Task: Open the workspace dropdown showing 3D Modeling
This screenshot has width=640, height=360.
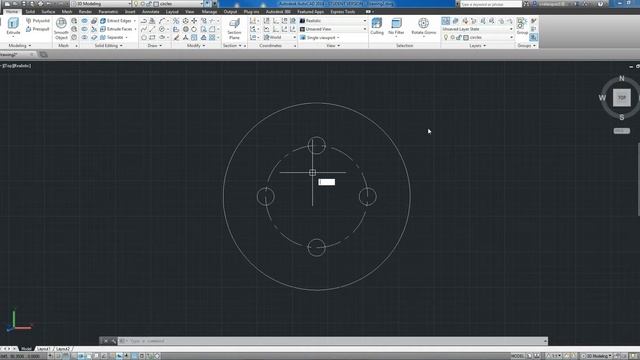Action: [101, 4]
